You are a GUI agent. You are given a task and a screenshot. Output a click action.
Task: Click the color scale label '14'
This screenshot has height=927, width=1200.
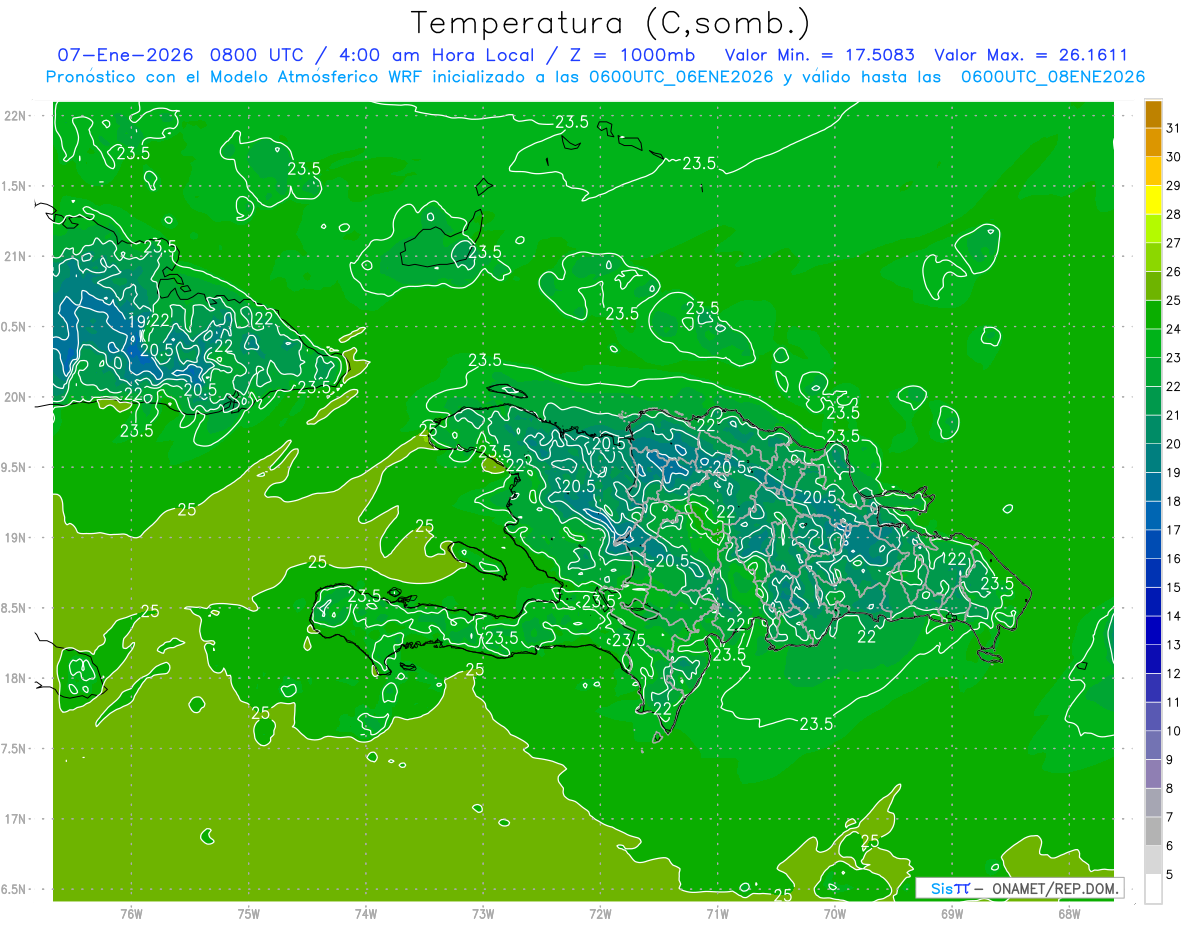[x=1174, y=617]
